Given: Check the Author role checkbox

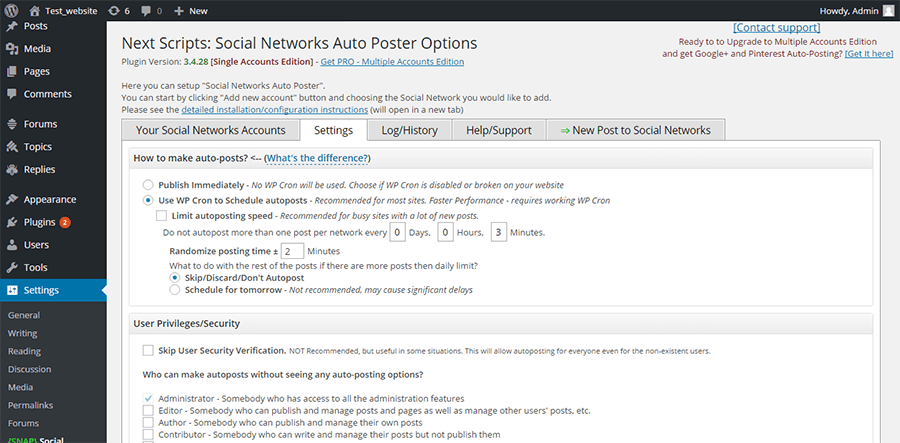Looking at the screenshot, I should (148, 423).
